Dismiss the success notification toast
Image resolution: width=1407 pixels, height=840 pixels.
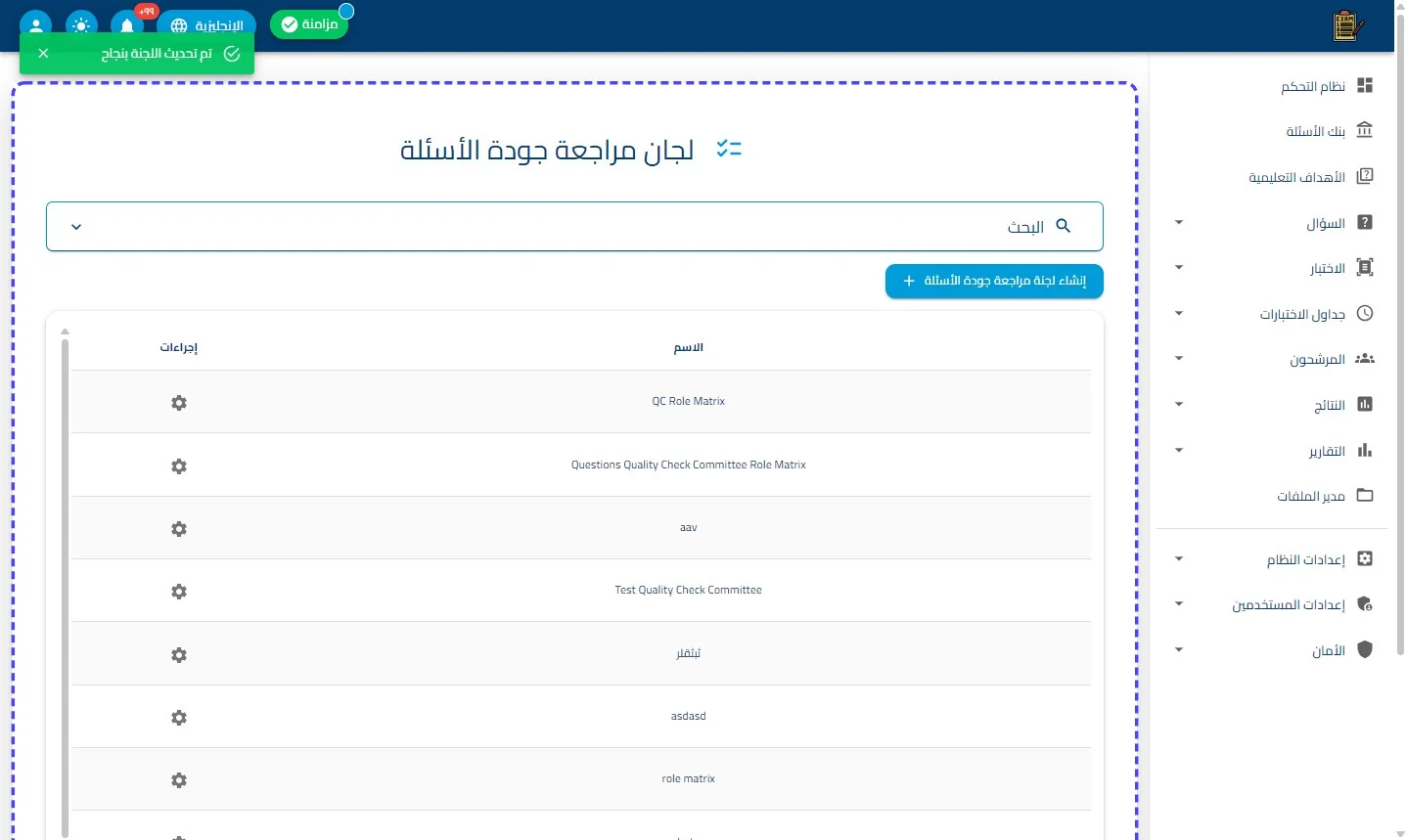[x=43, y=54]
